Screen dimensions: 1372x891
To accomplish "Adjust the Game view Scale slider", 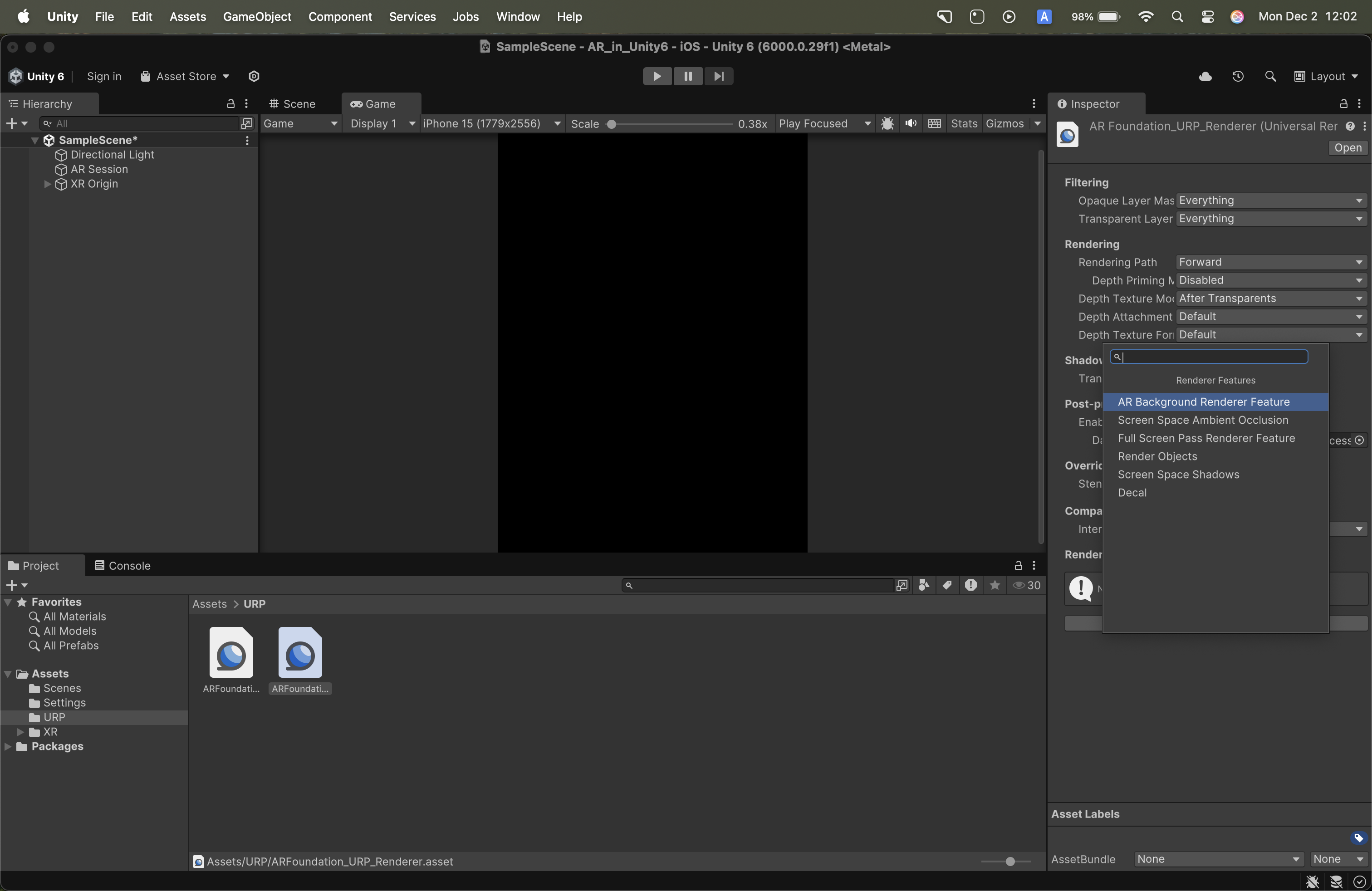I will [612, 124].
